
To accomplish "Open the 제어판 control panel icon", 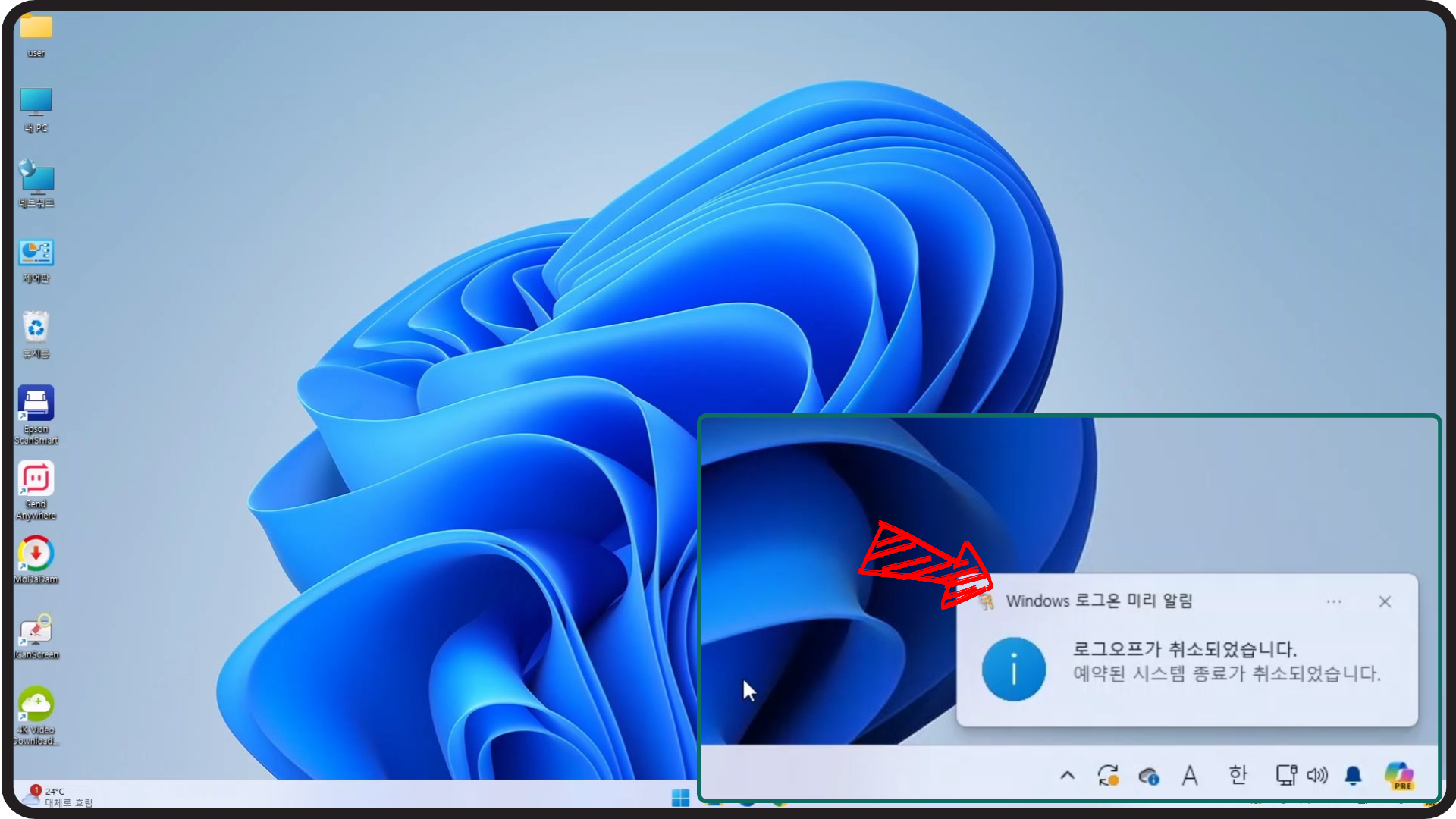I will click(x=36, y=253).
